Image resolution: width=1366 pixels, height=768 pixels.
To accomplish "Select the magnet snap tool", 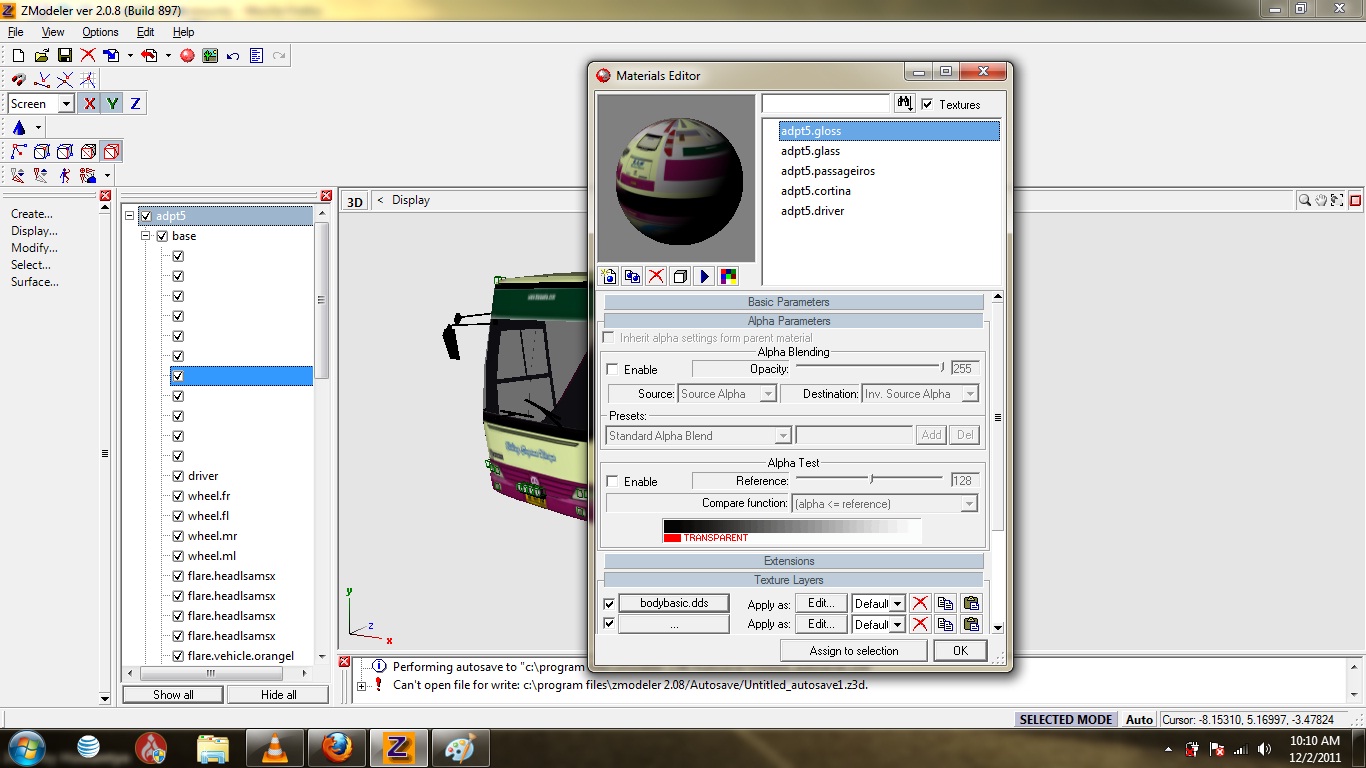I will [18, 80].
